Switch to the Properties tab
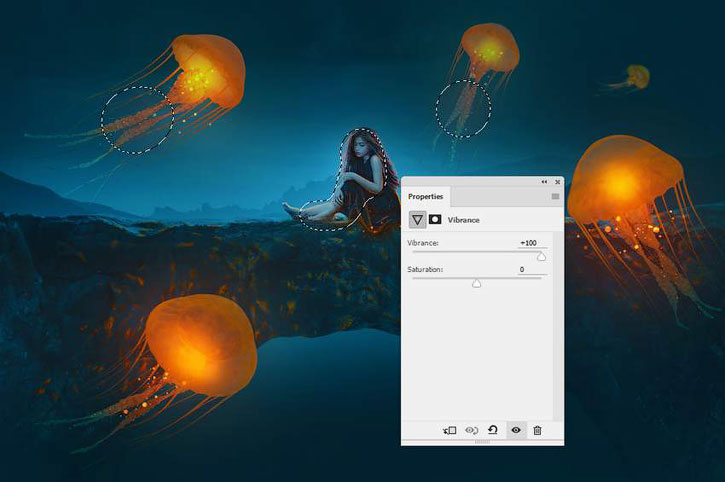725x482 pixels. click(425, 197)
